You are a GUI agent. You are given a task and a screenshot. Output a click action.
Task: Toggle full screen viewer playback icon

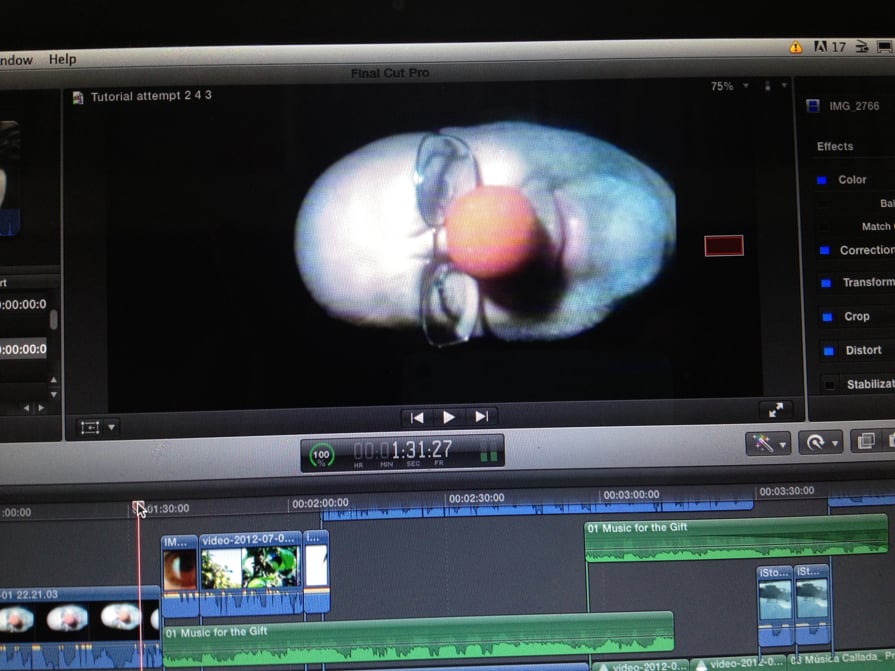click(x=775, y=411)
